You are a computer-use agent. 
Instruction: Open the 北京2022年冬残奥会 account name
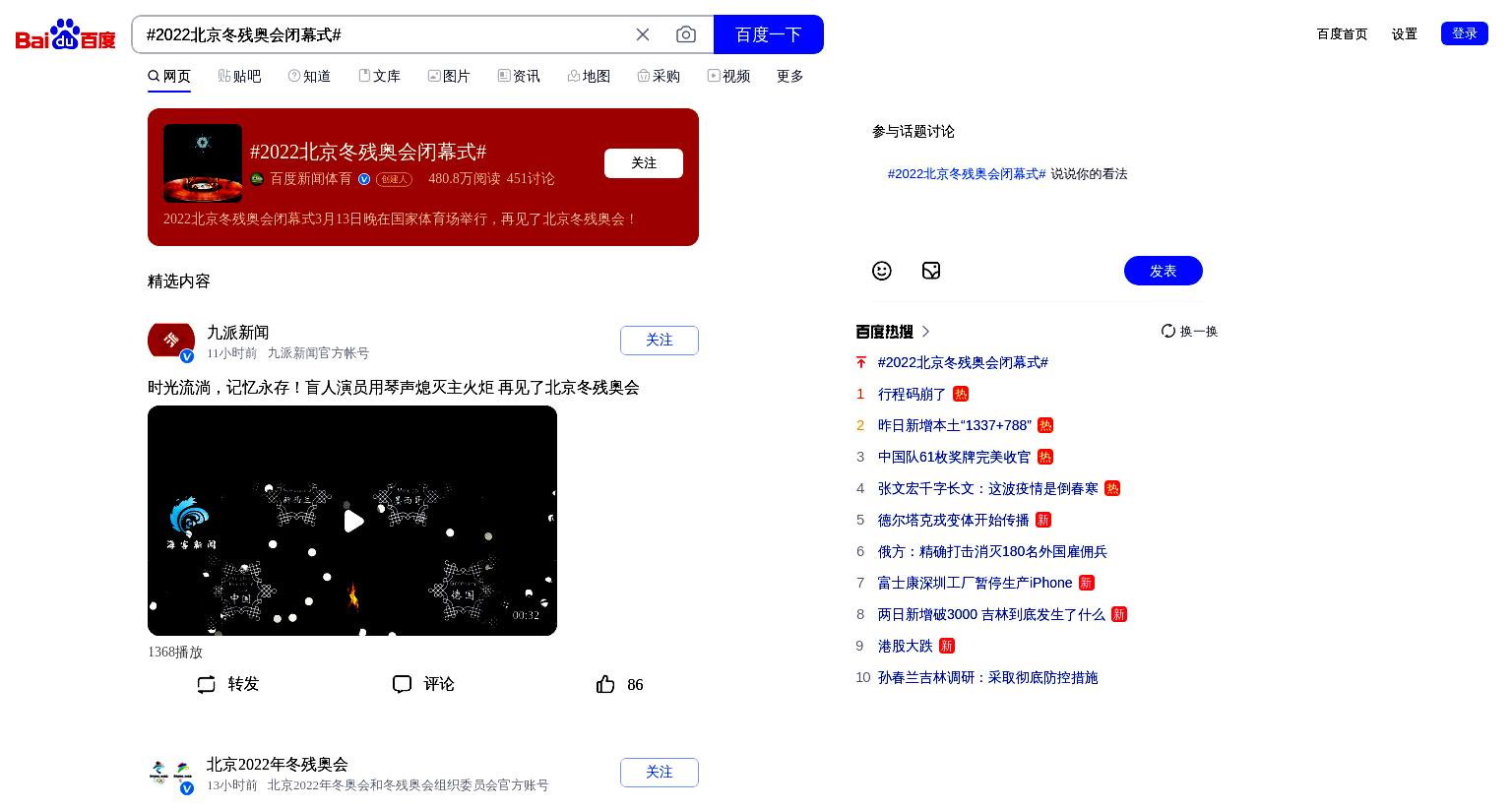pos(278,765)
